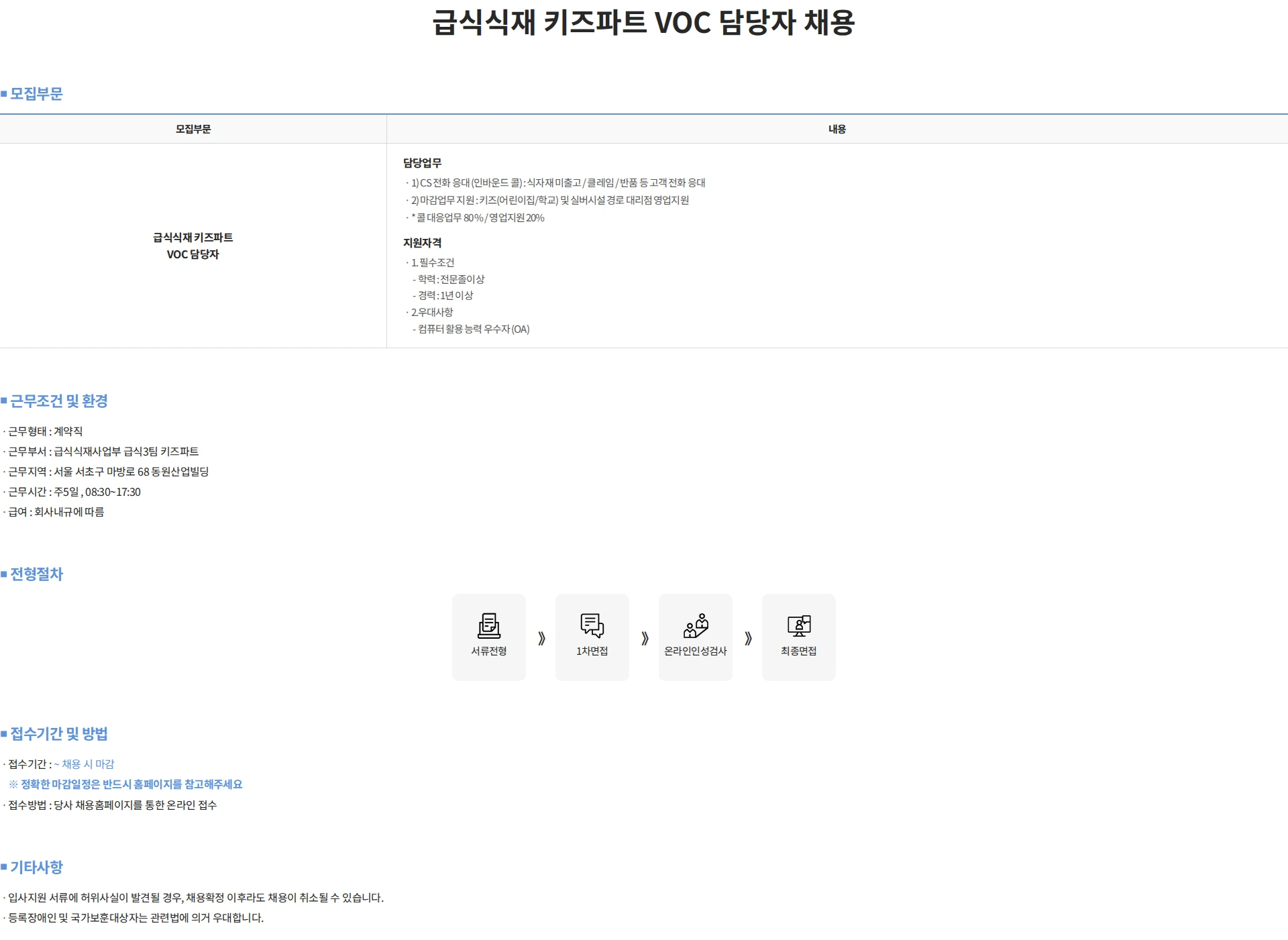Click the 온라인인성검사 people icon
Image resolution: width=1288 pixels, height=940 pixels.
tap(696, 625)
